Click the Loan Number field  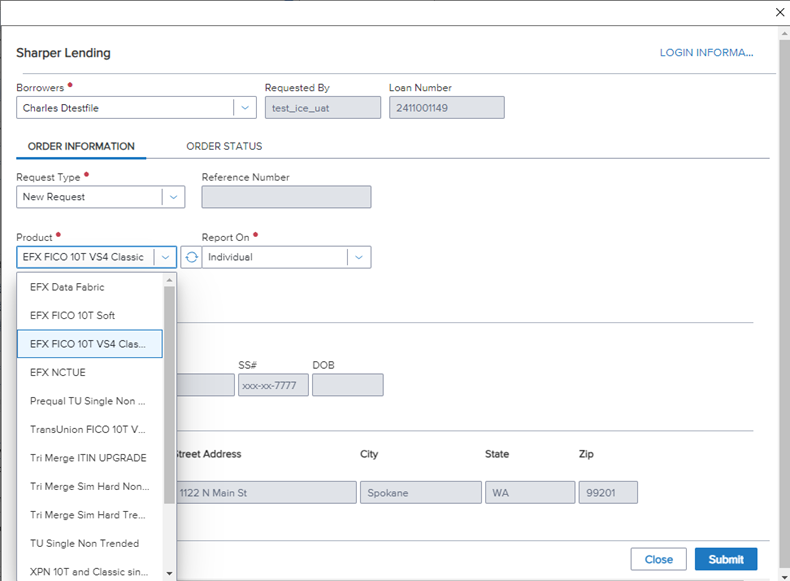click(x=446, y=108)
